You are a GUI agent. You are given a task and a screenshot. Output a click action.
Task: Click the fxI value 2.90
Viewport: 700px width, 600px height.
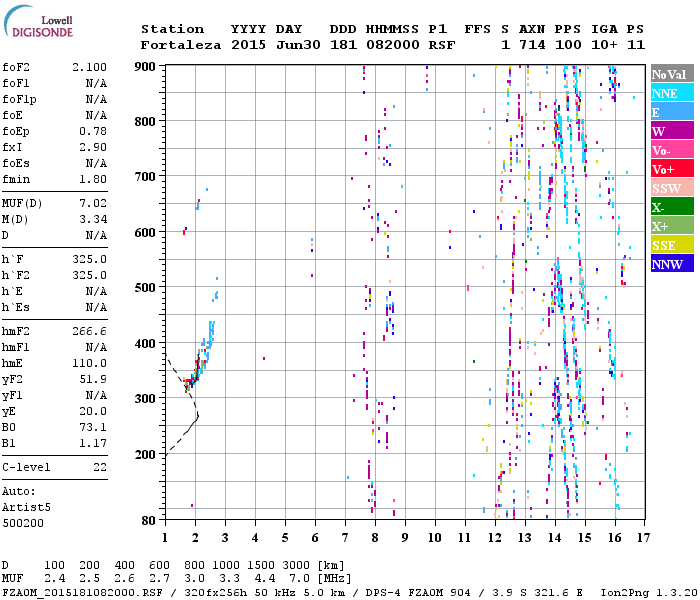click(x=92, y=147)
